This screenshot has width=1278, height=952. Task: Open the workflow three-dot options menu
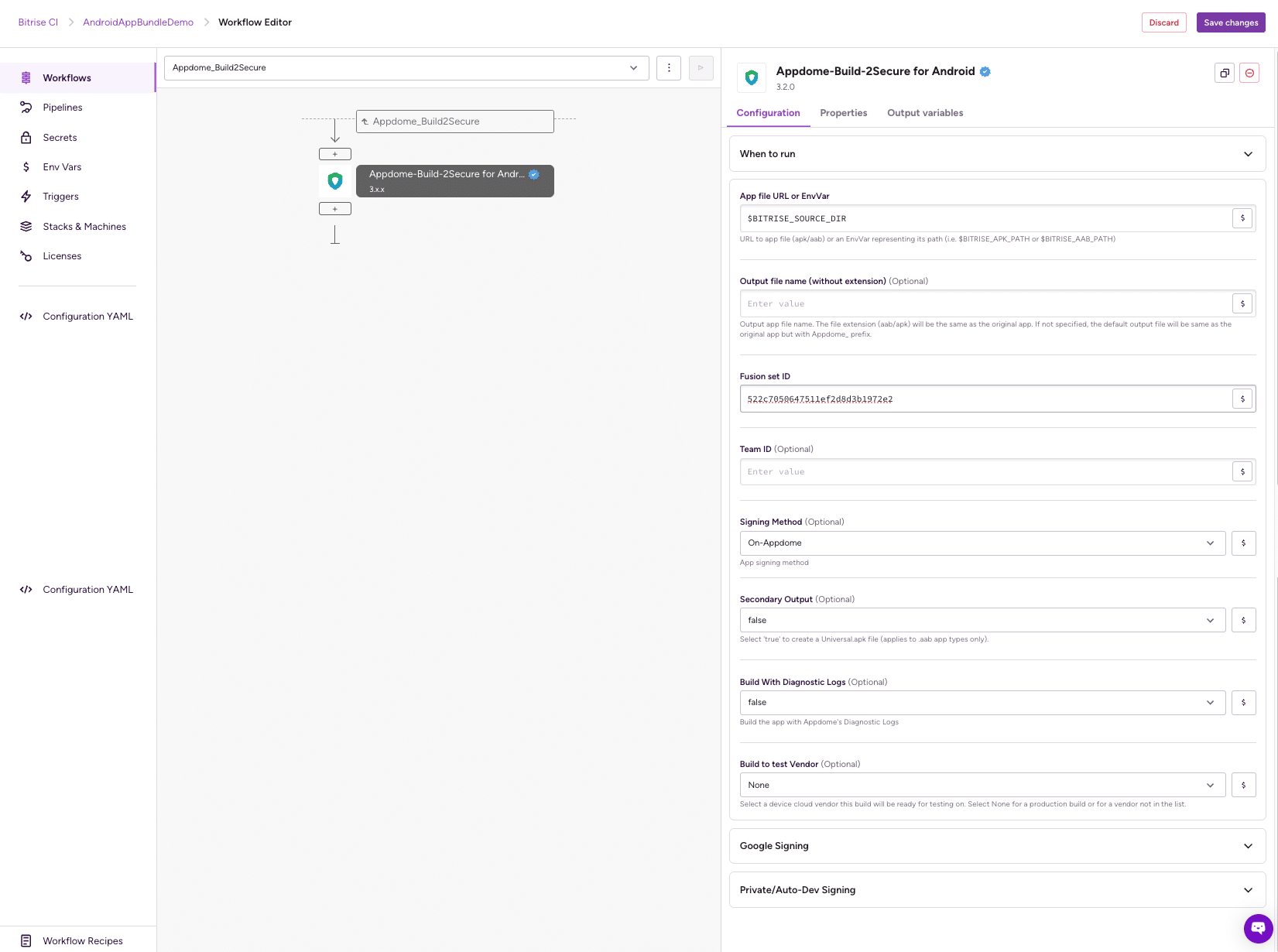[x=668, y=67]
